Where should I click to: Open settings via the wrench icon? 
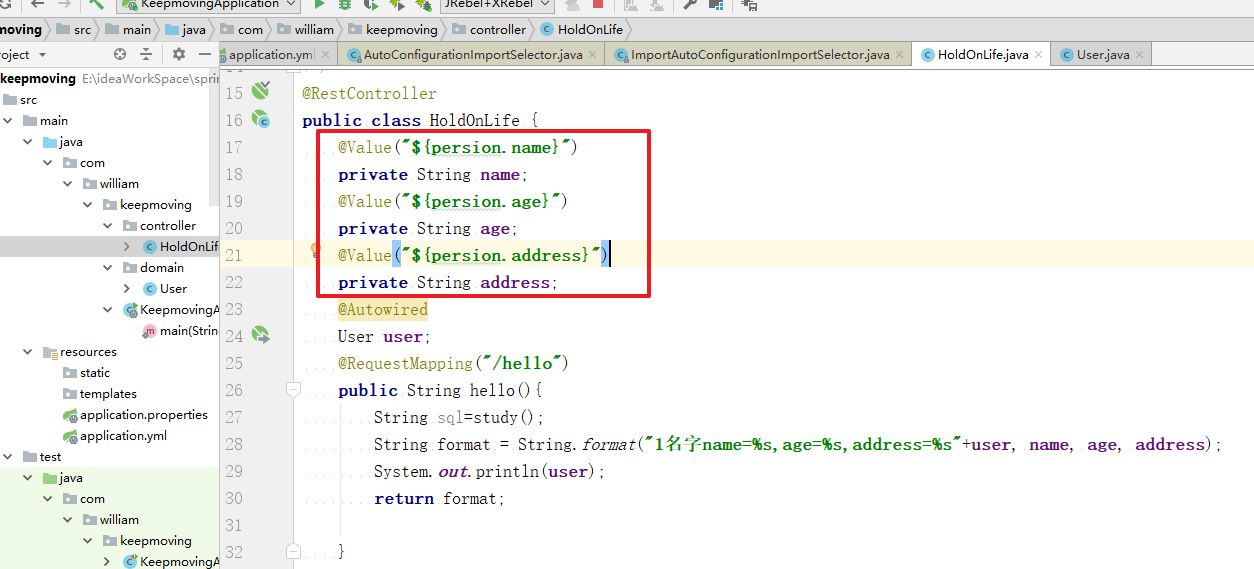click(690, 4)
